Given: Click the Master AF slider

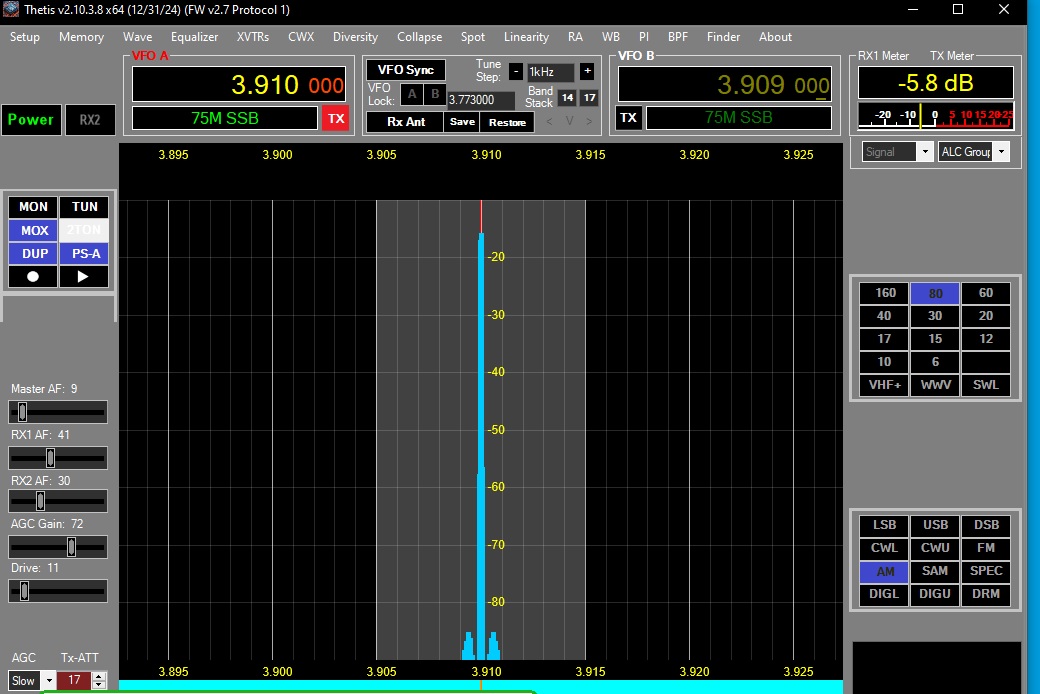Looking at the screenshot, I should [58, 412].
